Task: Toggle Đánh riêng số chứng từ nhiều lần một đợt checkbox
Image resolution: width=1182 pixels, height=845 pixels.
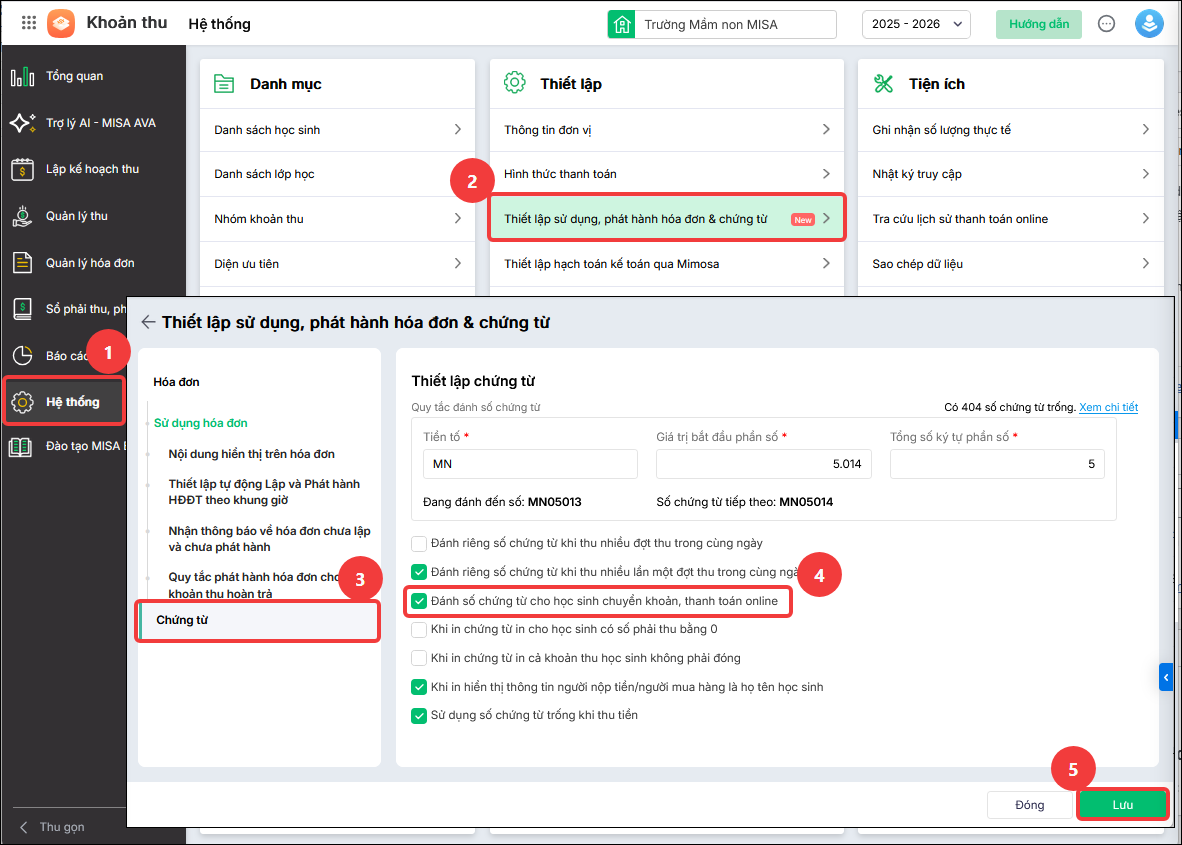Action: click(418, 572)
